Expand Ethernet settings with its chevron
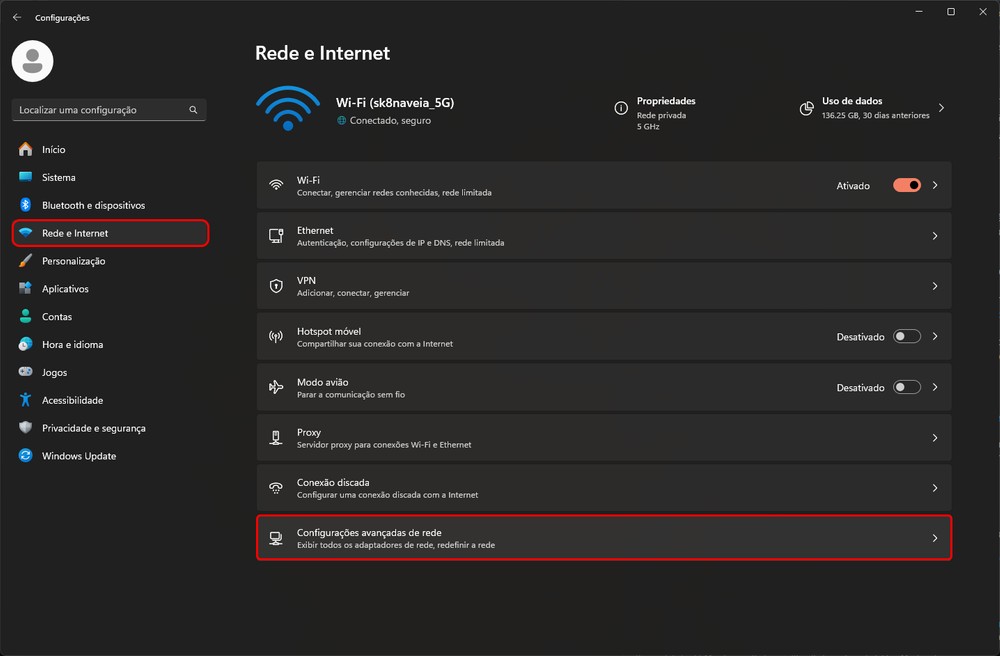Image resolution: width=1000 pixels, height=656 pixels. tap(935, 236)
